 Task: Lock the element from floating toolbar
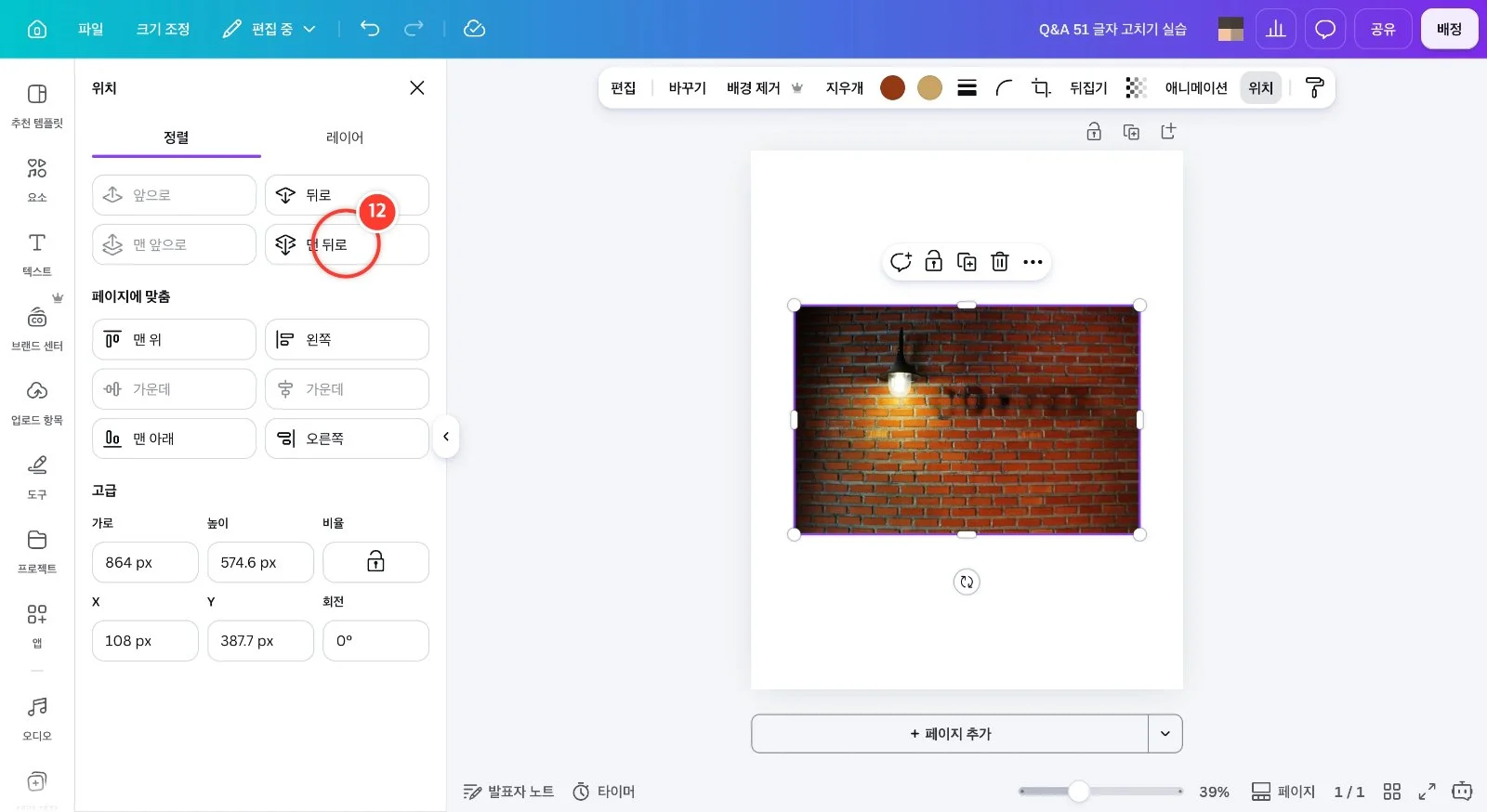tap(934, 262)
